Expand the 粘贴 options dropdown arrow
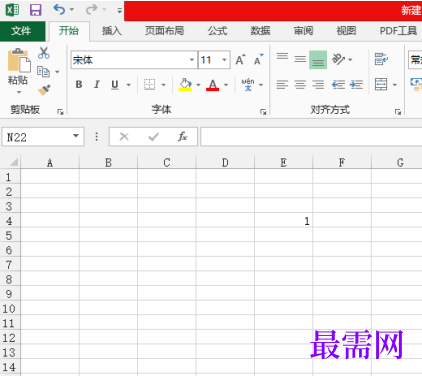 pyautogui.click(x=19, y=92)
